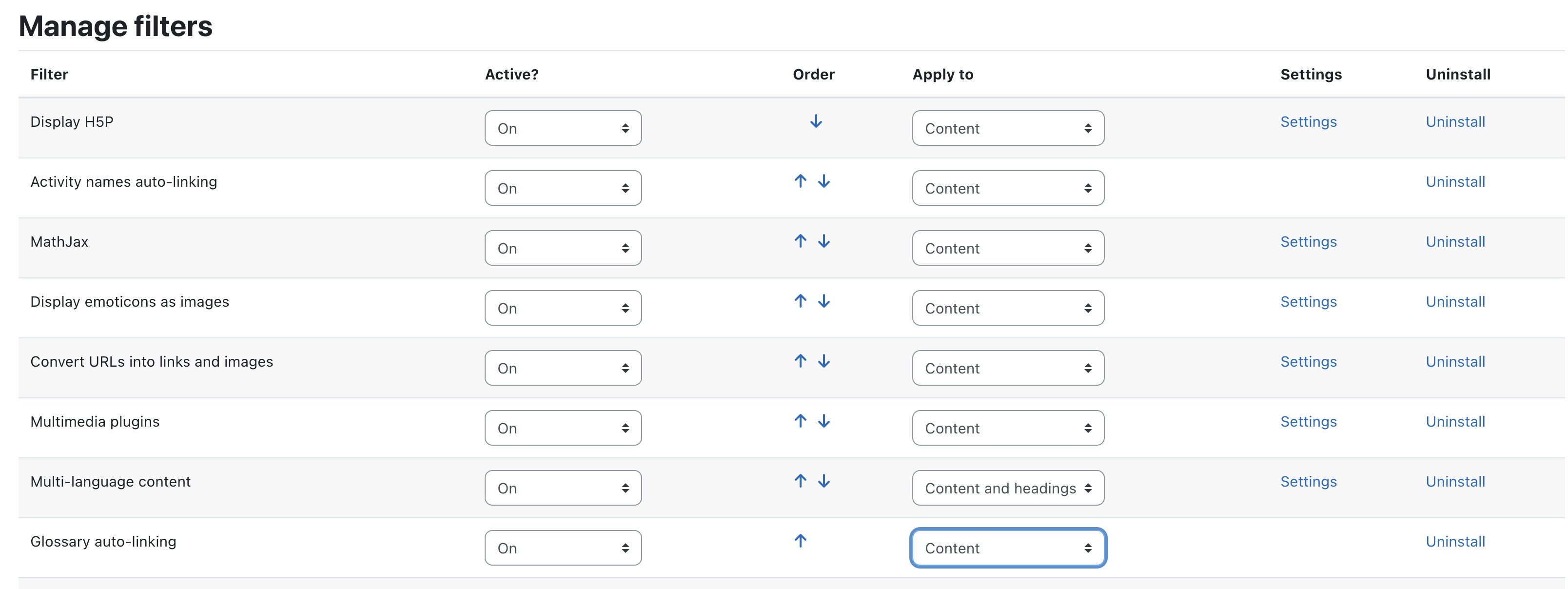Open Active dropdown for MathJax
The width and height of the screenshot is (1568, 589).
coord(563,248)
